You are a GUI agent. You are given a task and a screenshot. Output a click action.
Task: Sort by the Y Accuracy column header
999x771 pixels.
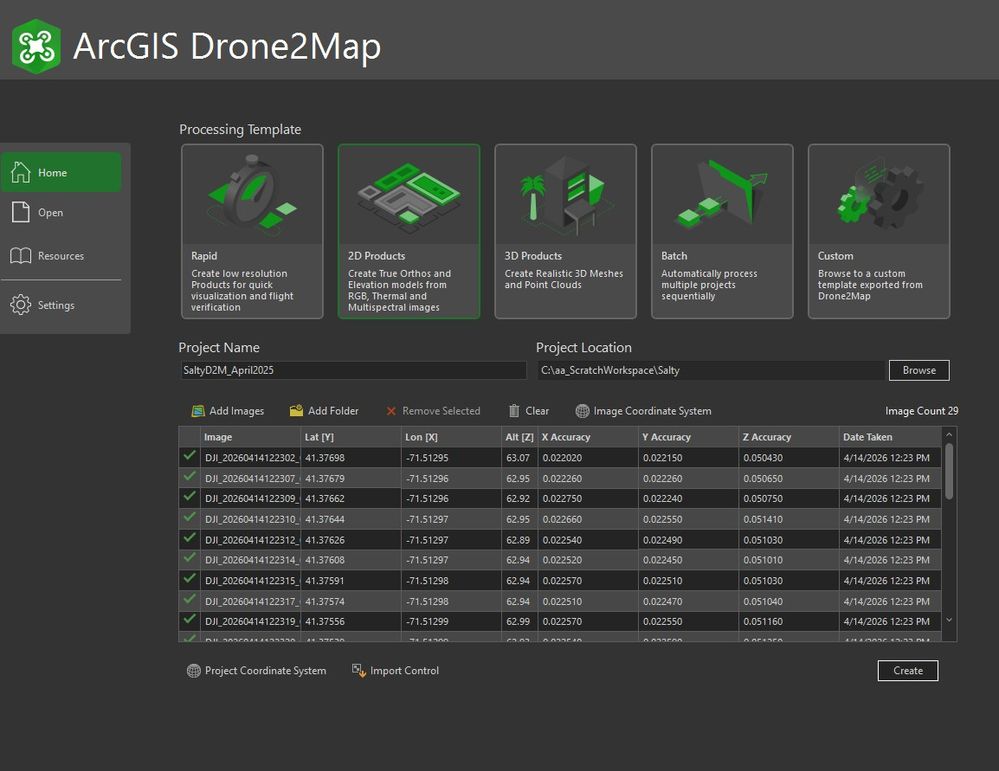689,437
